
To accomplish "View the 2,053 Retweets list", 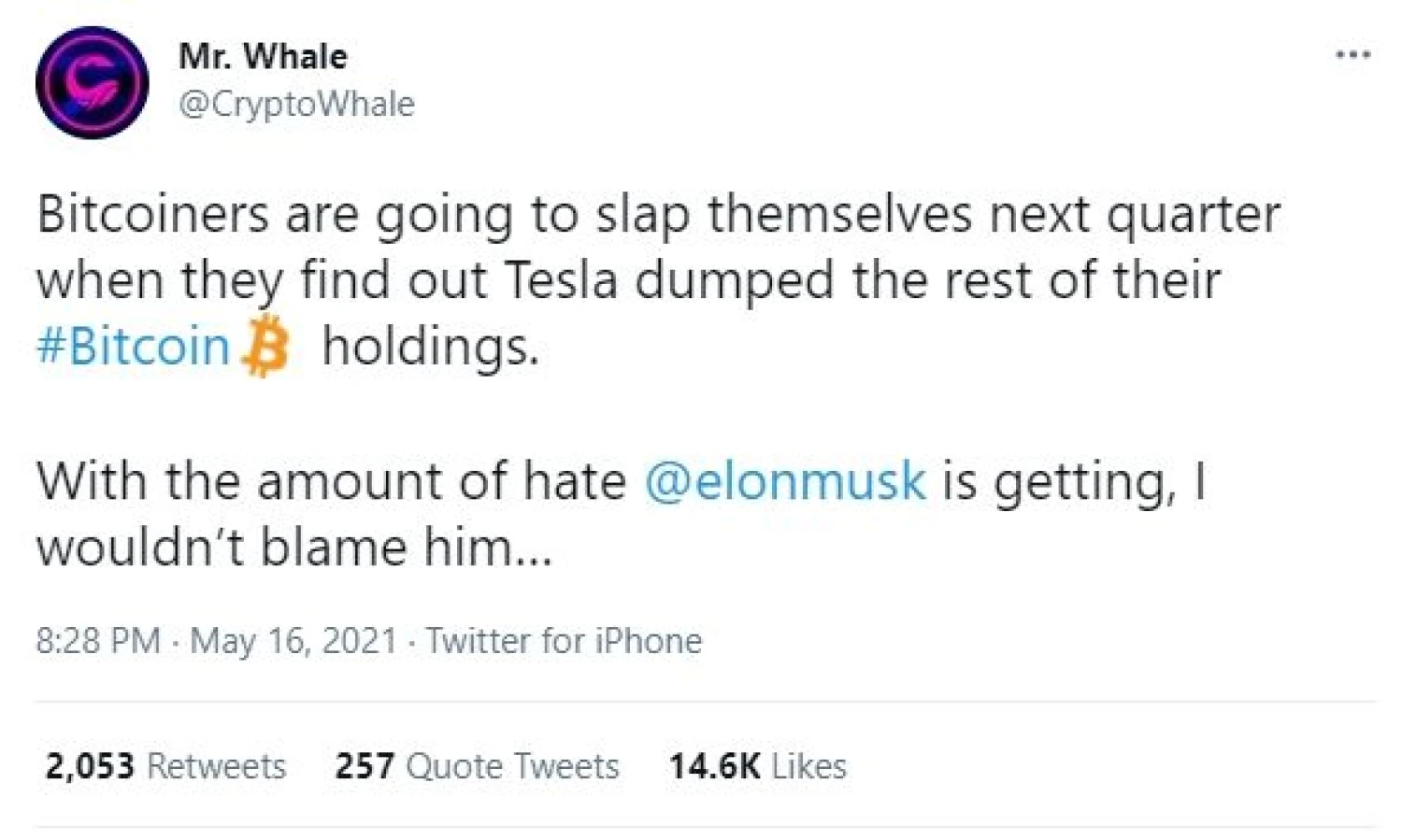I will 165,766.
